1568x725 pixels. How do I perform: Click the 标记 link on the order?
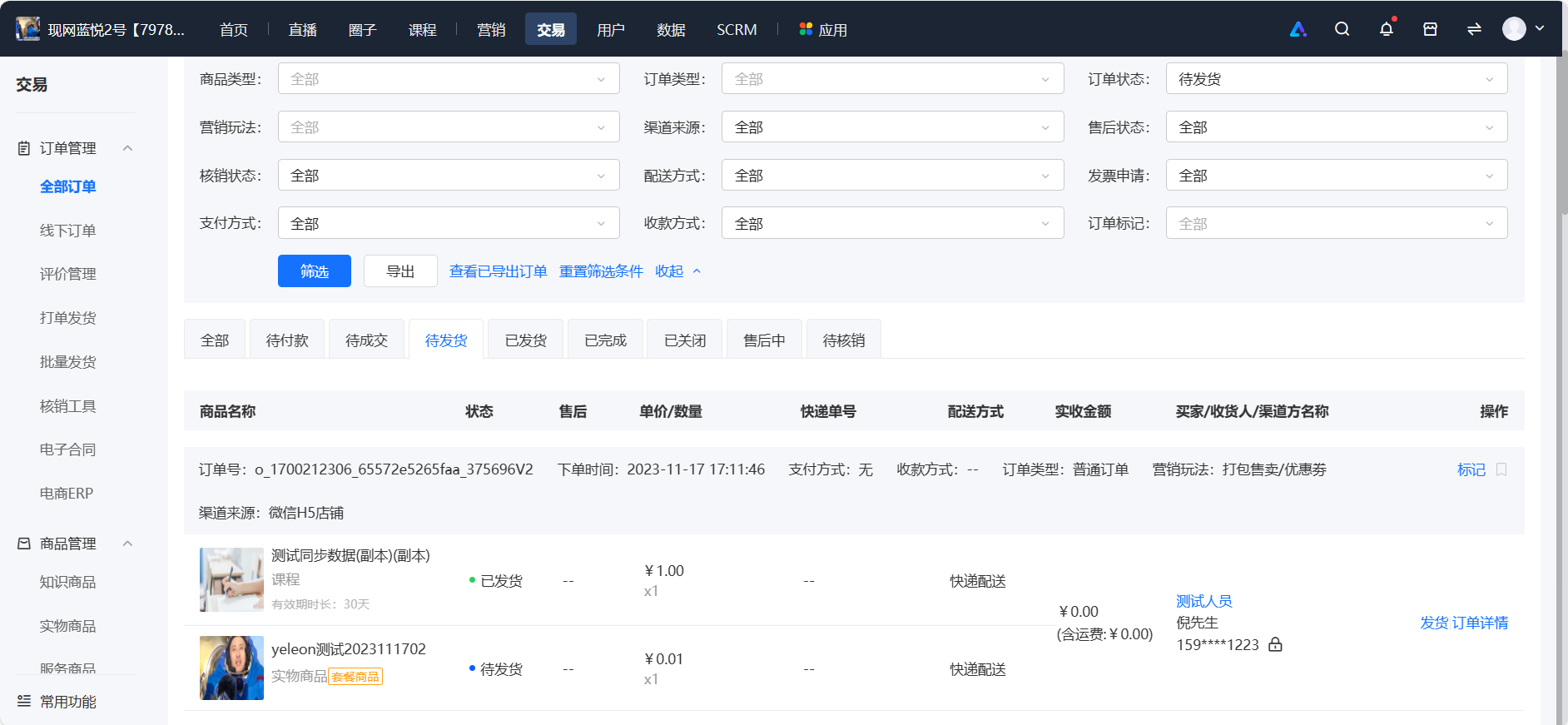[x=1471, y=469]
